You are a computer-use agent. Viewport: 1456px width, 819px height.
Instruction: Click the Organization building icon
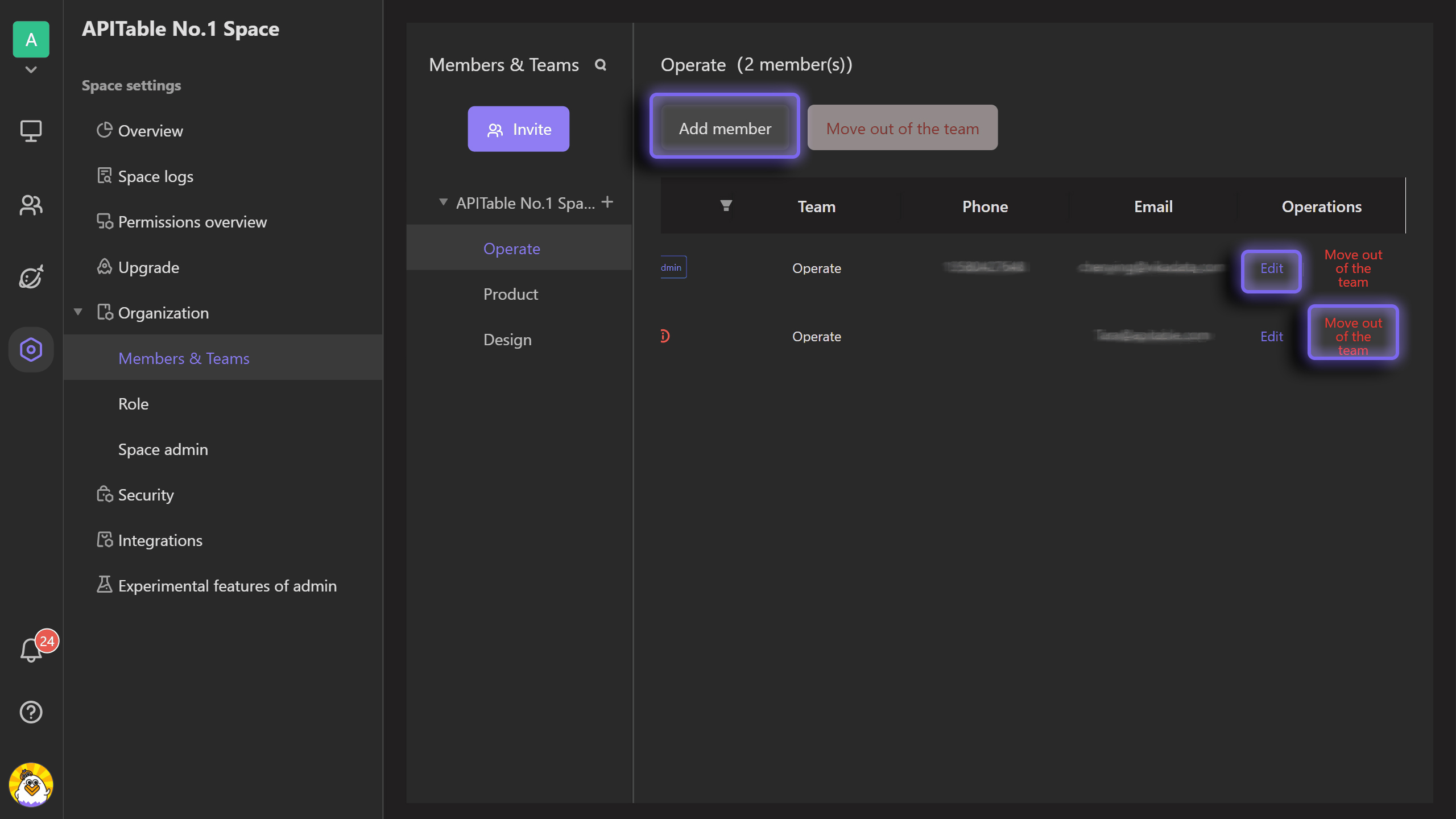tap(105, 312)
